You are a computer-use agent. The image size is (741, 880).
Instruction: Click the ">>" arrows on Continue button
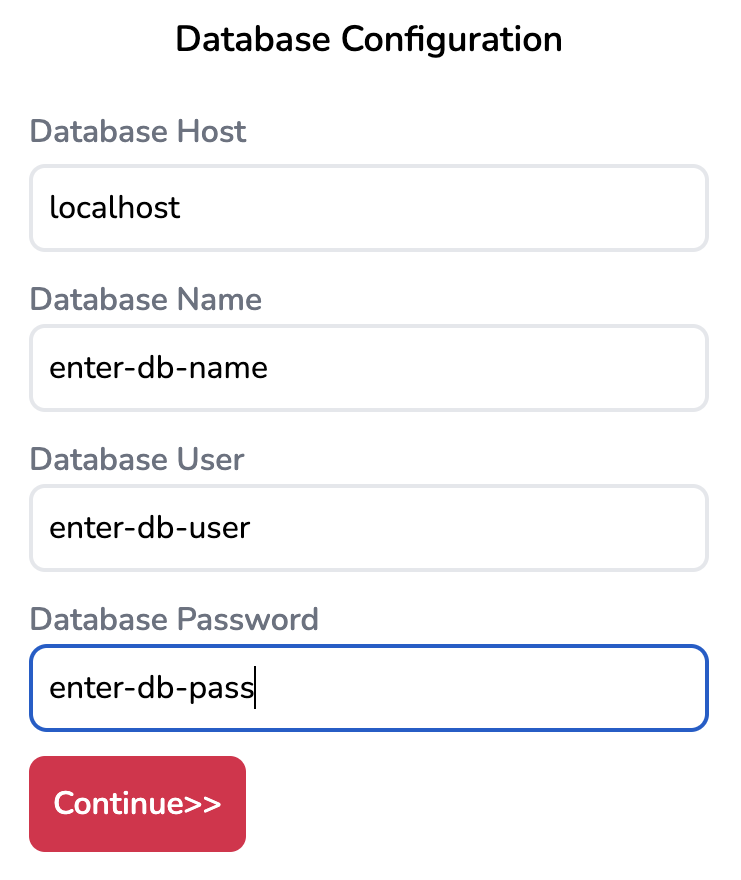203,804
